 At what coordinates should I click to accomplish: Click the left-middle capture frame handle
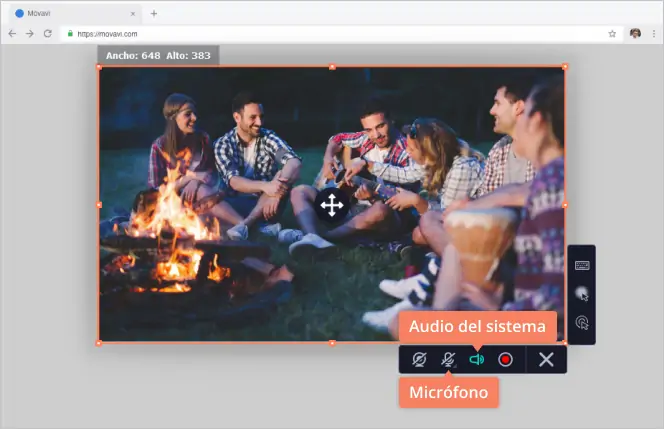point(99,205)
